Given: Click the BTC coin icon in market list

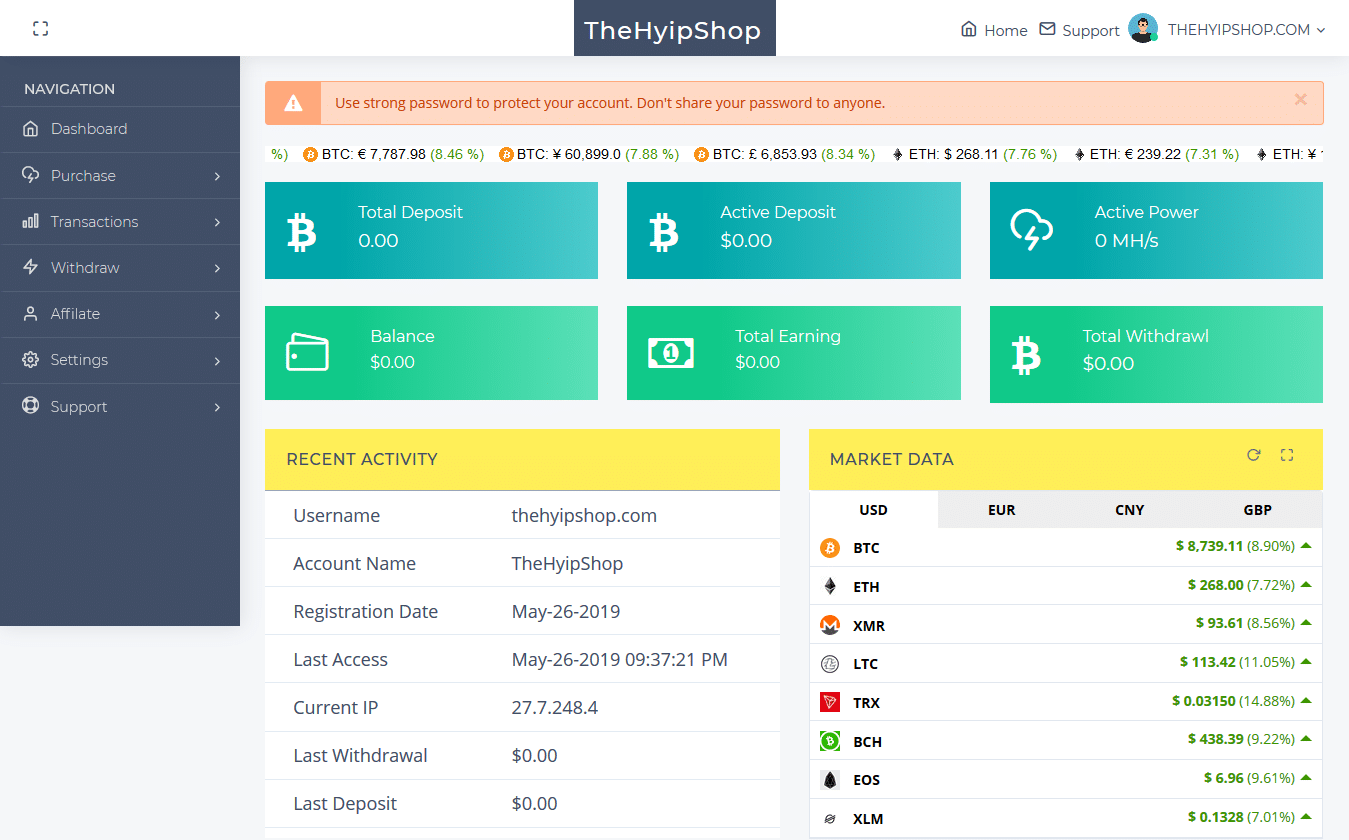Looking at the screenshot, I should pos(830,548).
